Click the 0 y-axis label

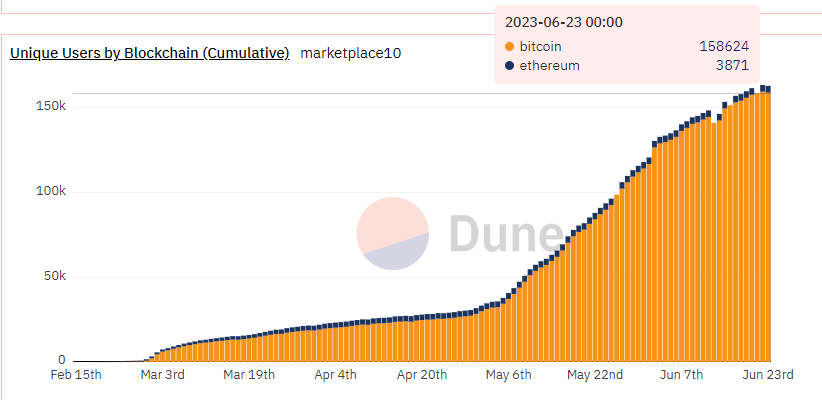tap(62, 361)
